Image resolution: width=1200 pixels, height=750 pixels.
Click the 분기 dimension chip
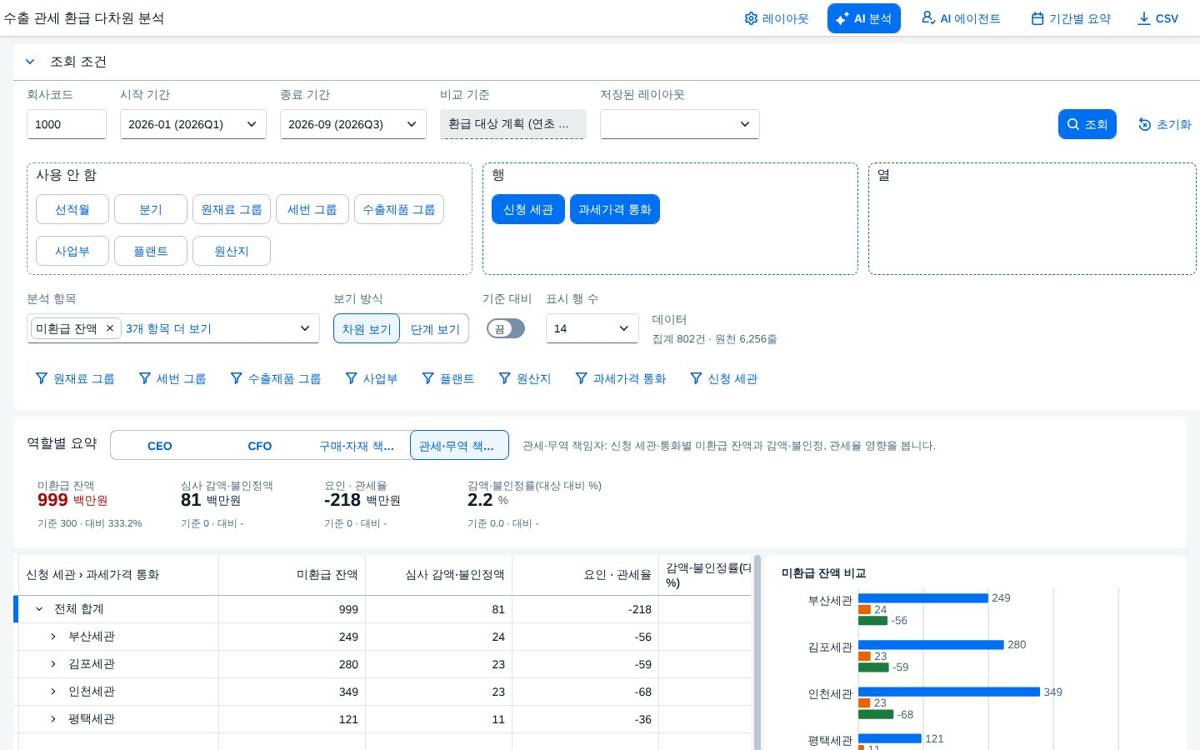(151, 209)
